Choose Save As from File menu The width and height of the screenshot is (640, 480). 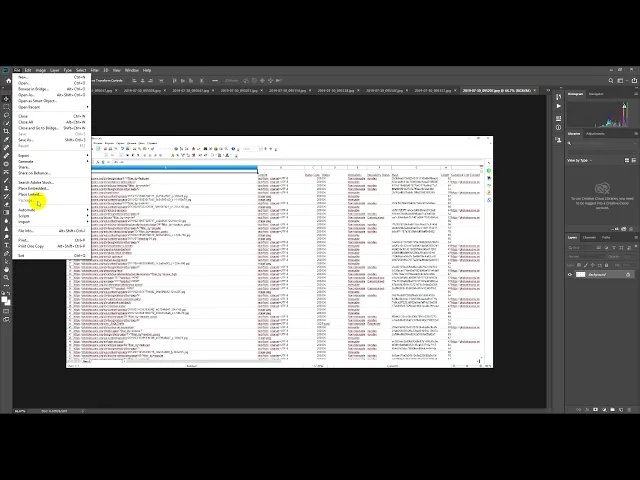pos(52,140)
